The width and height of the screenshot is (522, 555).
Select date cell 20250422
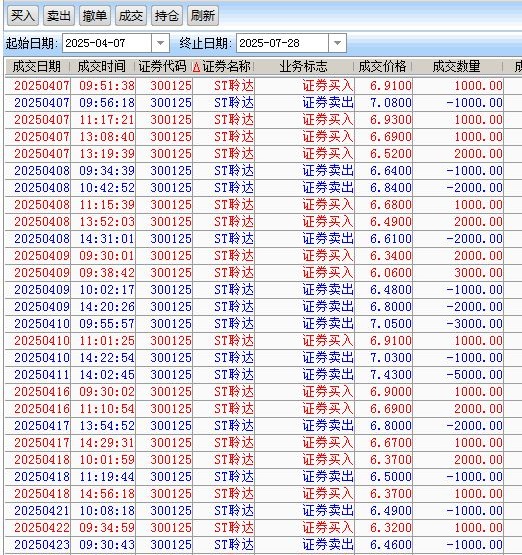(42, 527)
